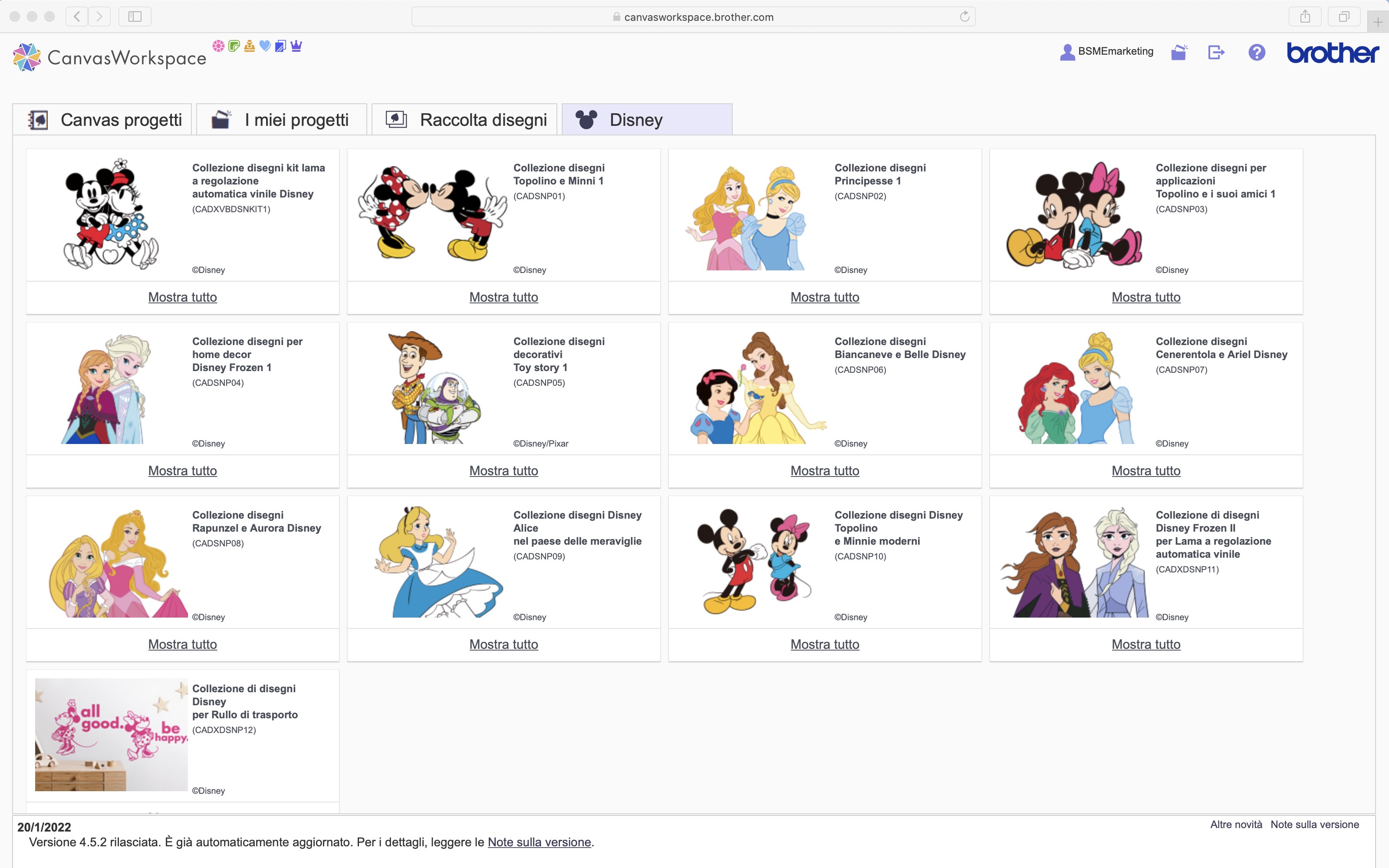Click the blue square pattern badge icon
Viewport: 1389px width, 868px height.
click(281, 46)
